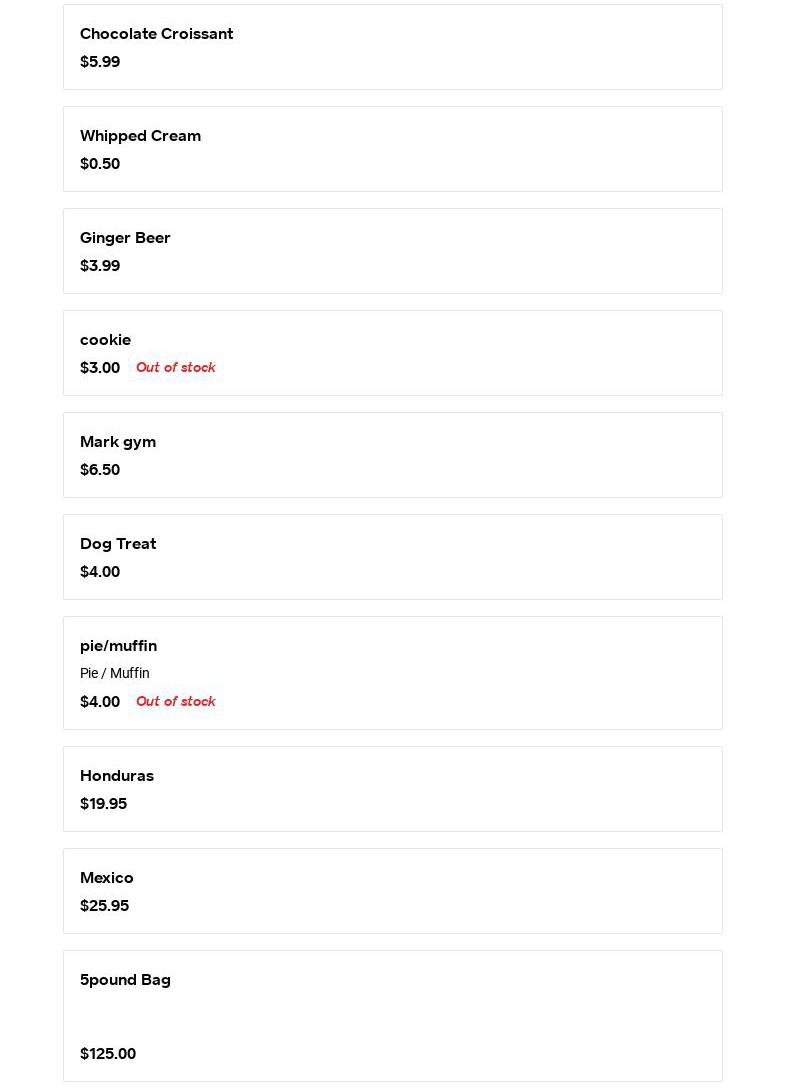785x1091 pixels.
Task: Click the pie/muffin Out of stock label
Action: tap(175, 702)
